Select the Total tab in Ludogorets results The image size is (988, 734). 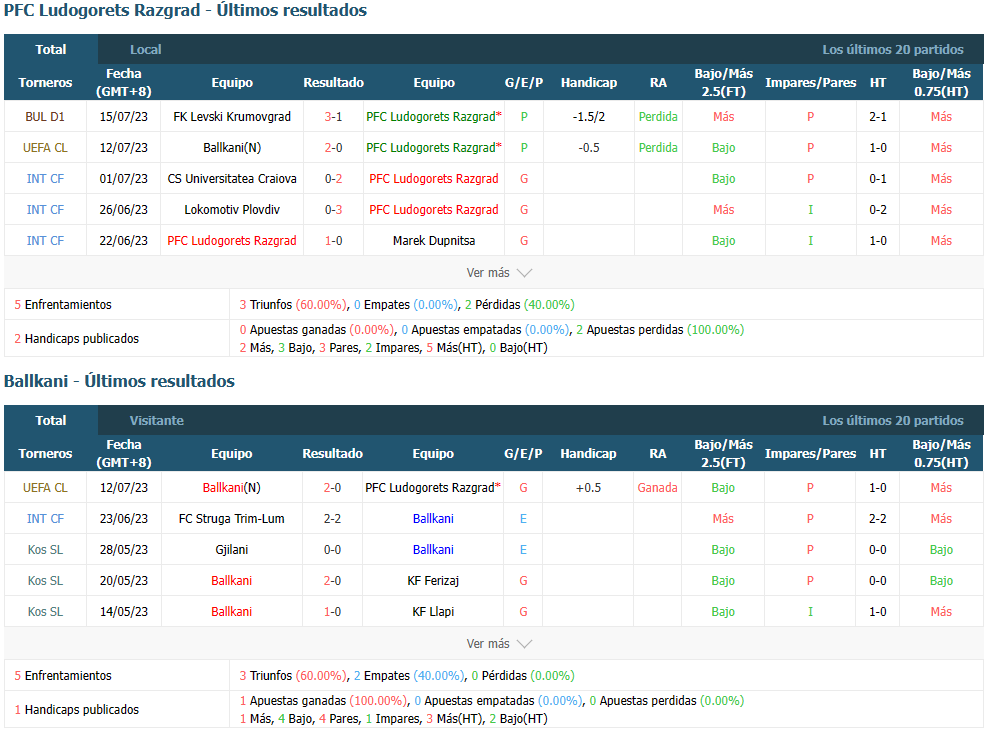point(50,49)
